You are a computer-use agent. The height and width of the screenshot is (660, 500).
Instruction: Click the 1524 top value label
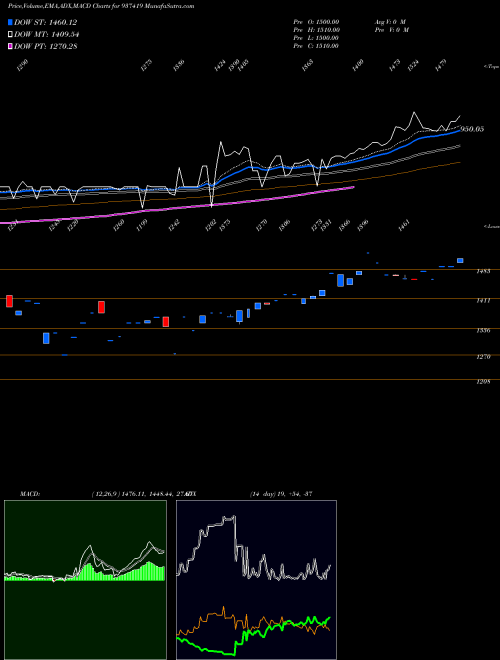click(414, 64)
